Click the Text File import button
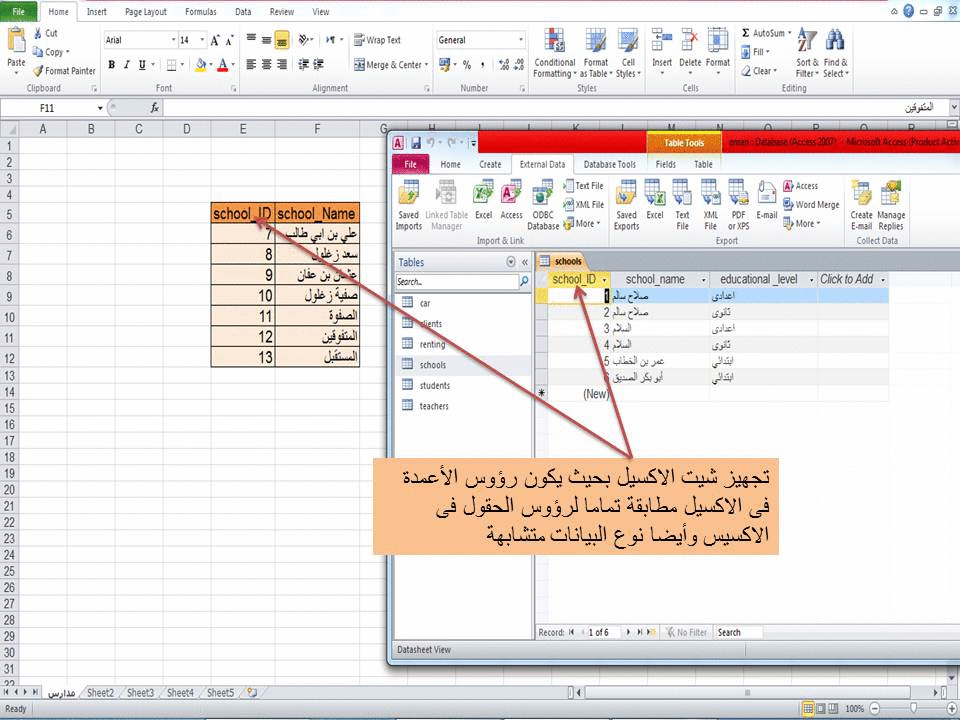960x720 pixels. coord(583,186)
